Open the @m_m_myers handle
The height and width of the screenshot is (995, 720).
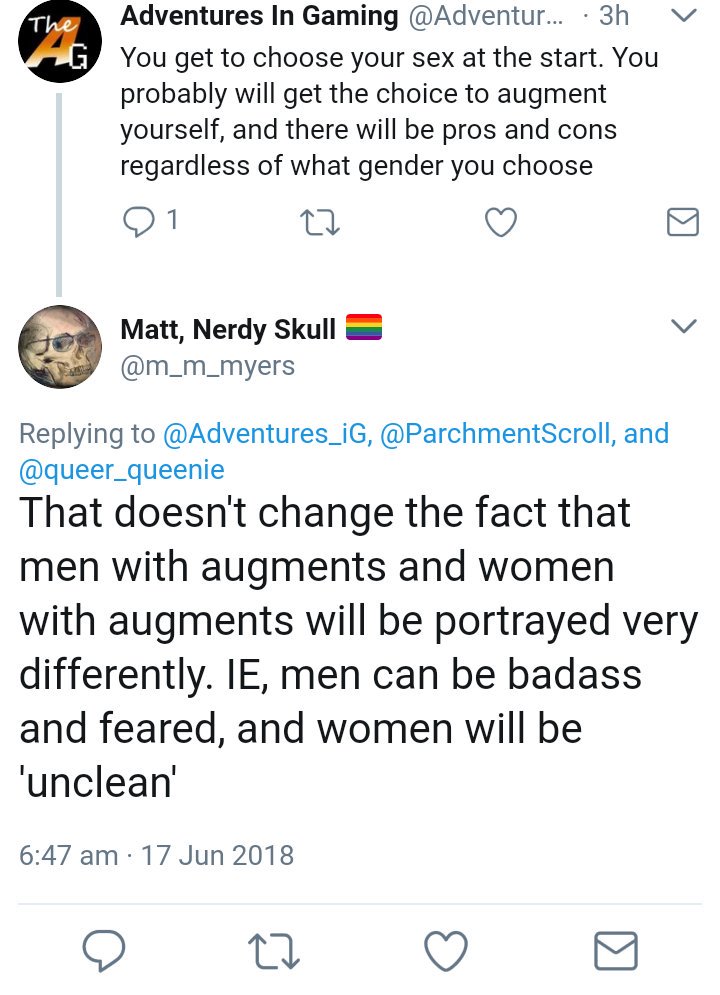[207, 366]
